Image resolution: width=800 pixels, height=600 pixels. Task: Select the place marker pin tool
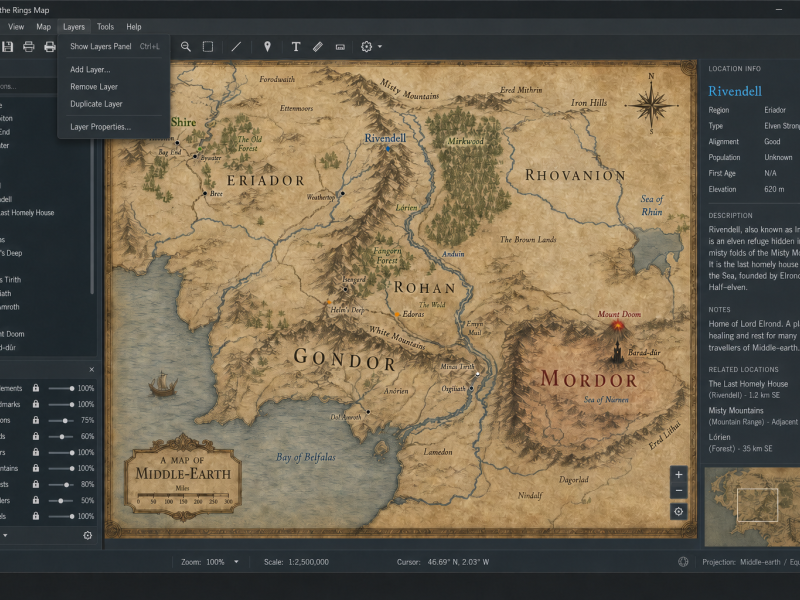267,47
